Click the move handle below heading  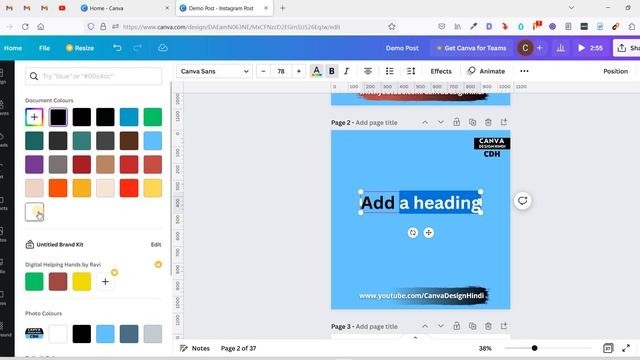point(428,233)
